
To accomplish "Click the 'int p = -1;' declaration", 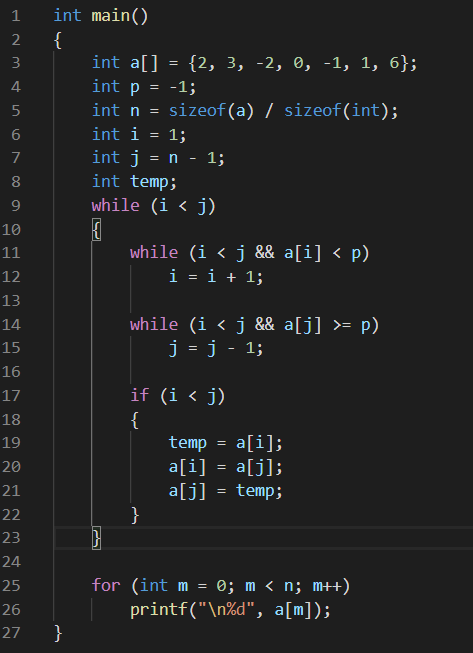I will [x=144, y=87].
